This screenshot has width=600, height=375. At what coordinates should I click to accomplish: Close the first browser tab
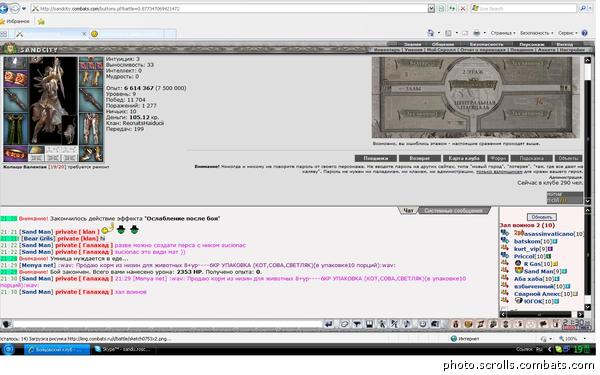coord(84,34)
